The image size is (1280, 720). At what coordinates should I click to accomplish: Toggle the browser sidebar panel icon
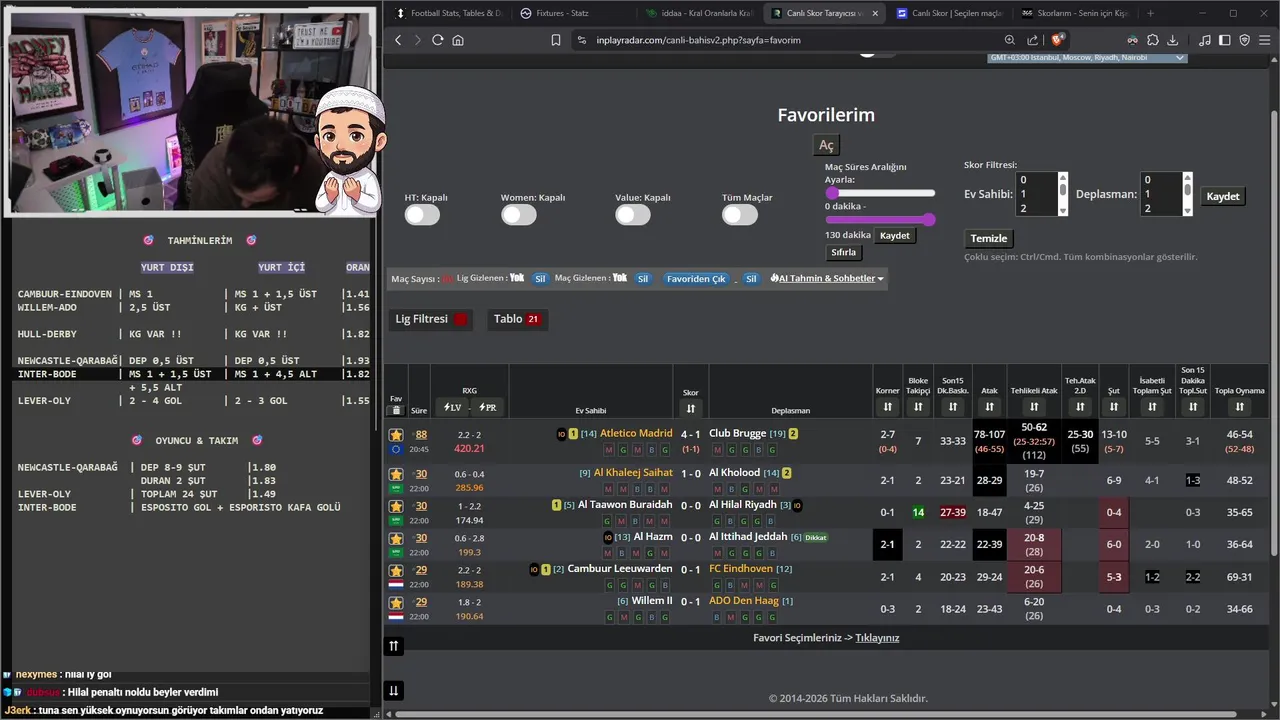coord(1225,40)
